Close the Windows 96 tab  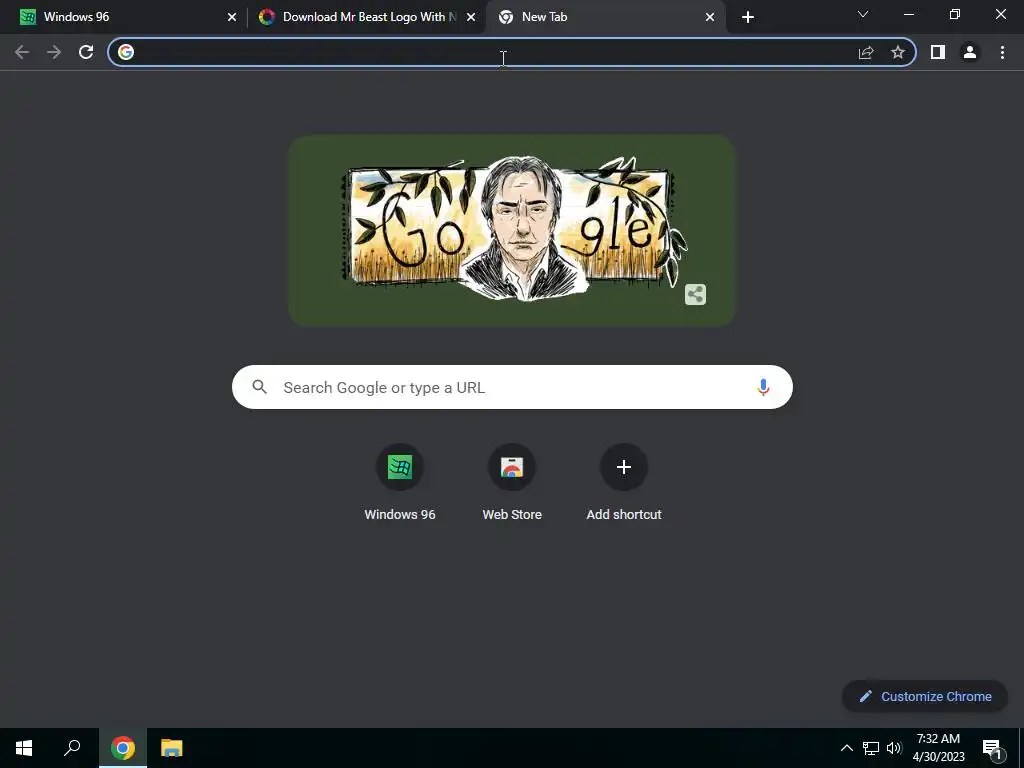point(232,17)
